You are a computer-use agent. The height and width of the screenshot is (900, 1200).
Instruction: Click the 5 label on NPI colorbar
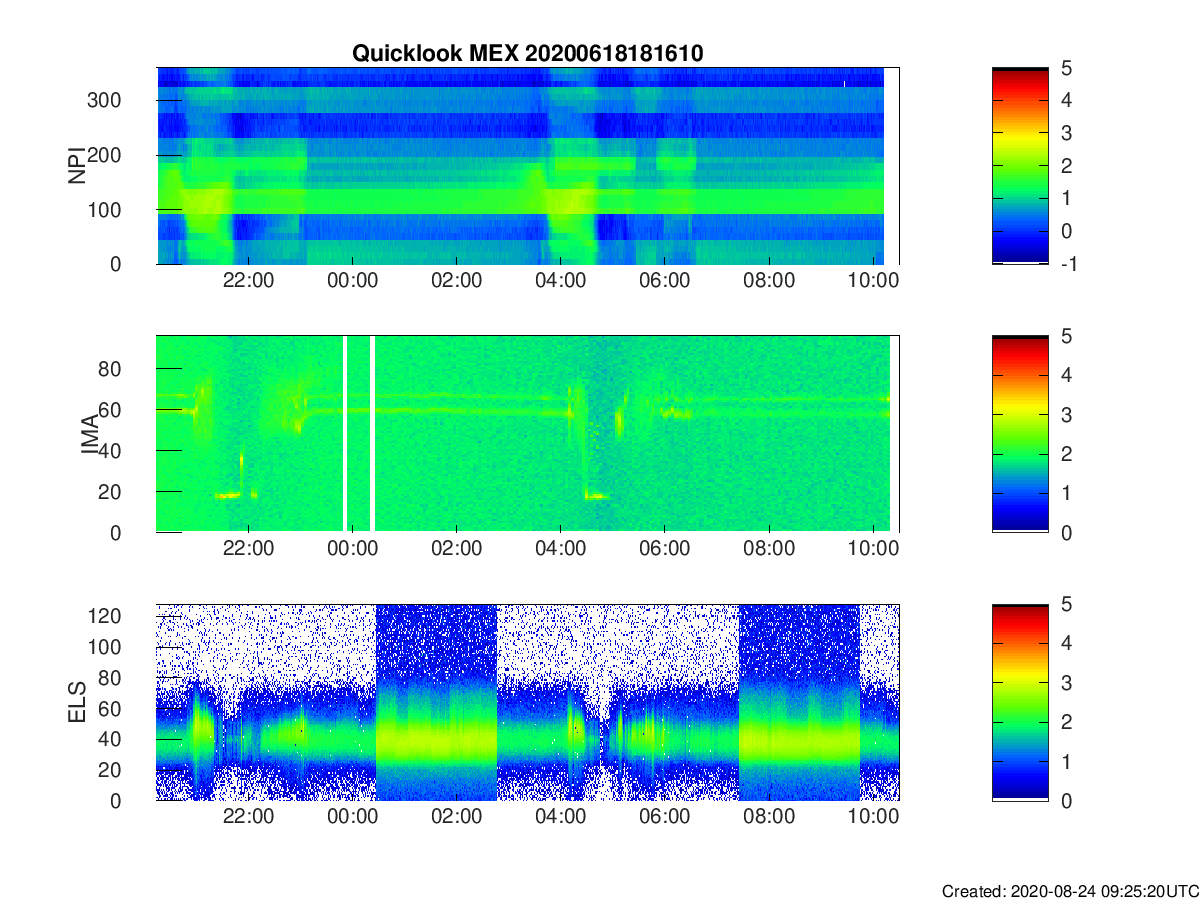[x=1065, y=68]
